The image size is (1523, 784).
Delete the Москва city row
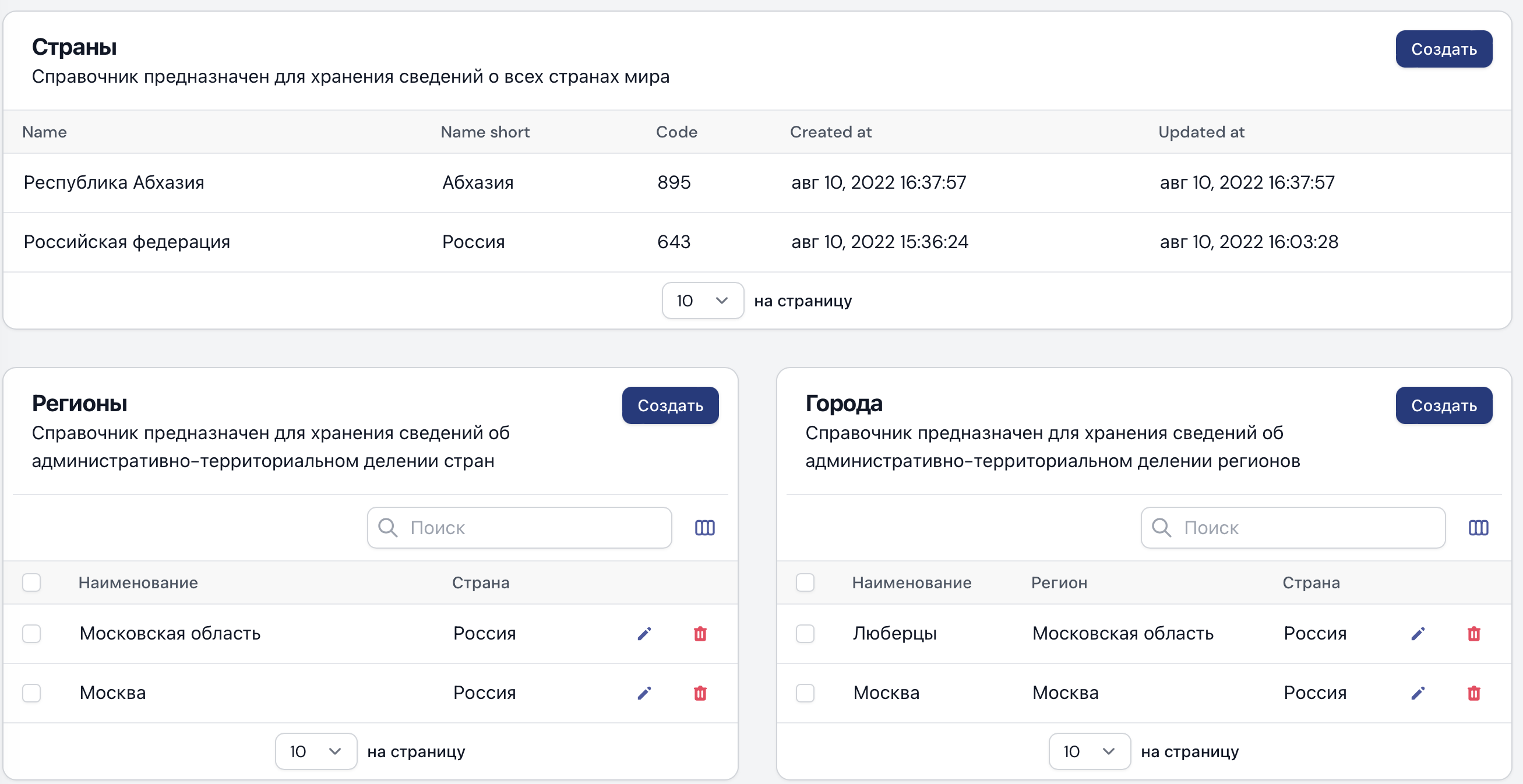click(x=1473, y=693)
